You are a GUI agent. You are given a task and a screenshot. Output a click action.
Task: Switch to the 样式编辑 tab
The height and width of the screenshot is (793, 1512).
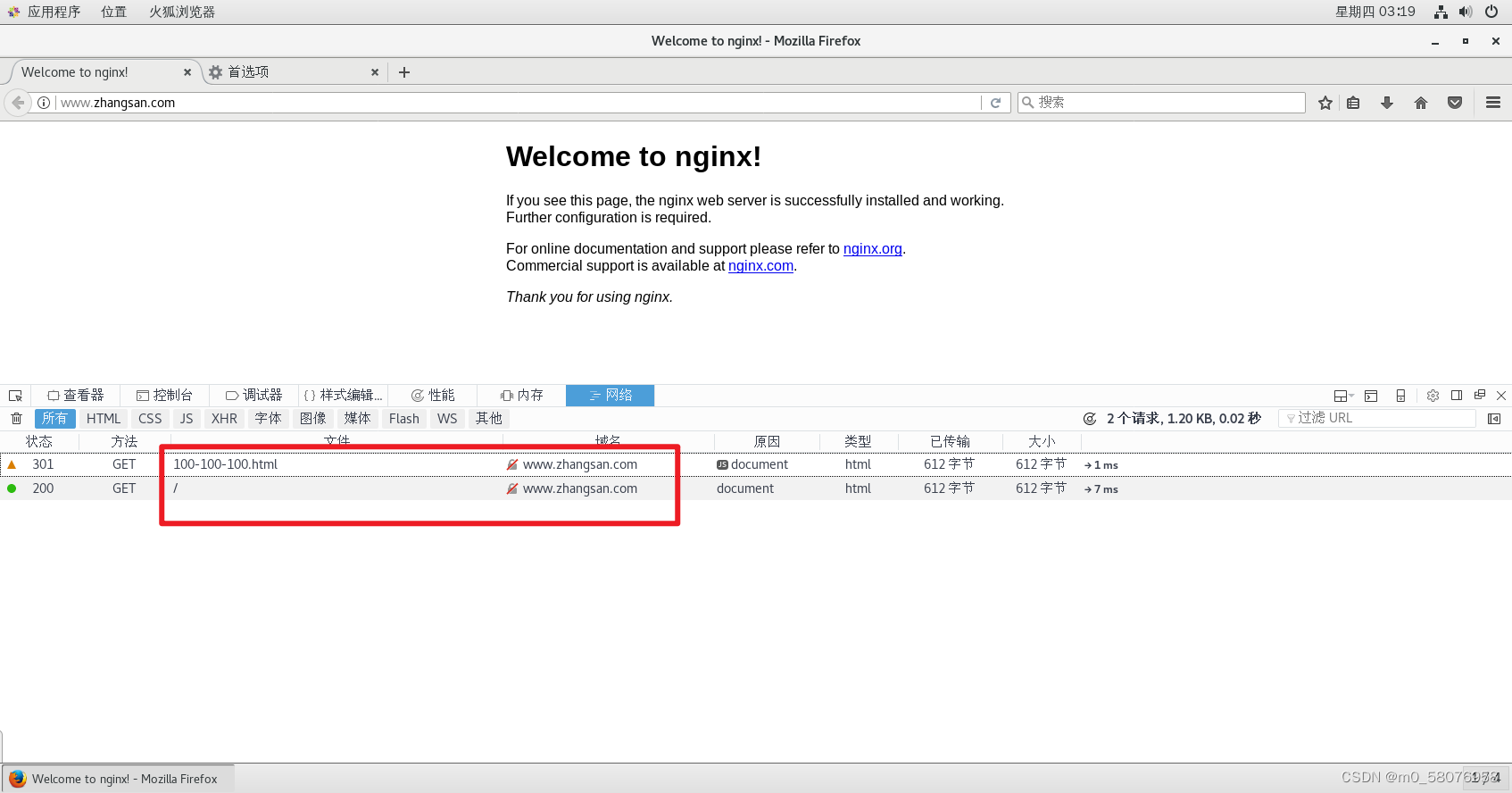[344, 396]
